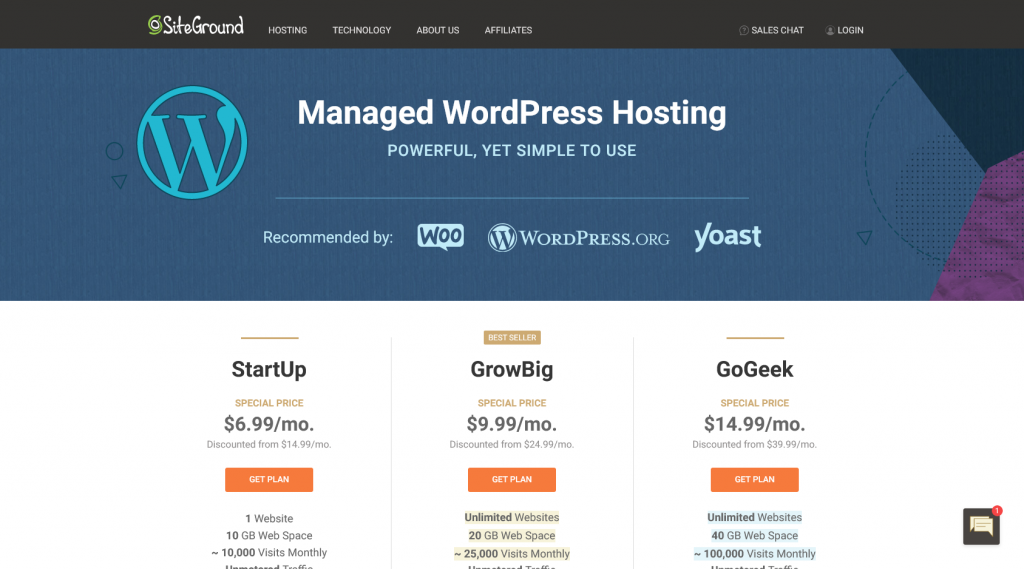This screenshot has width=1024, height=569.
Task: Click the SiteGround logo
Action: pos(196,25)
